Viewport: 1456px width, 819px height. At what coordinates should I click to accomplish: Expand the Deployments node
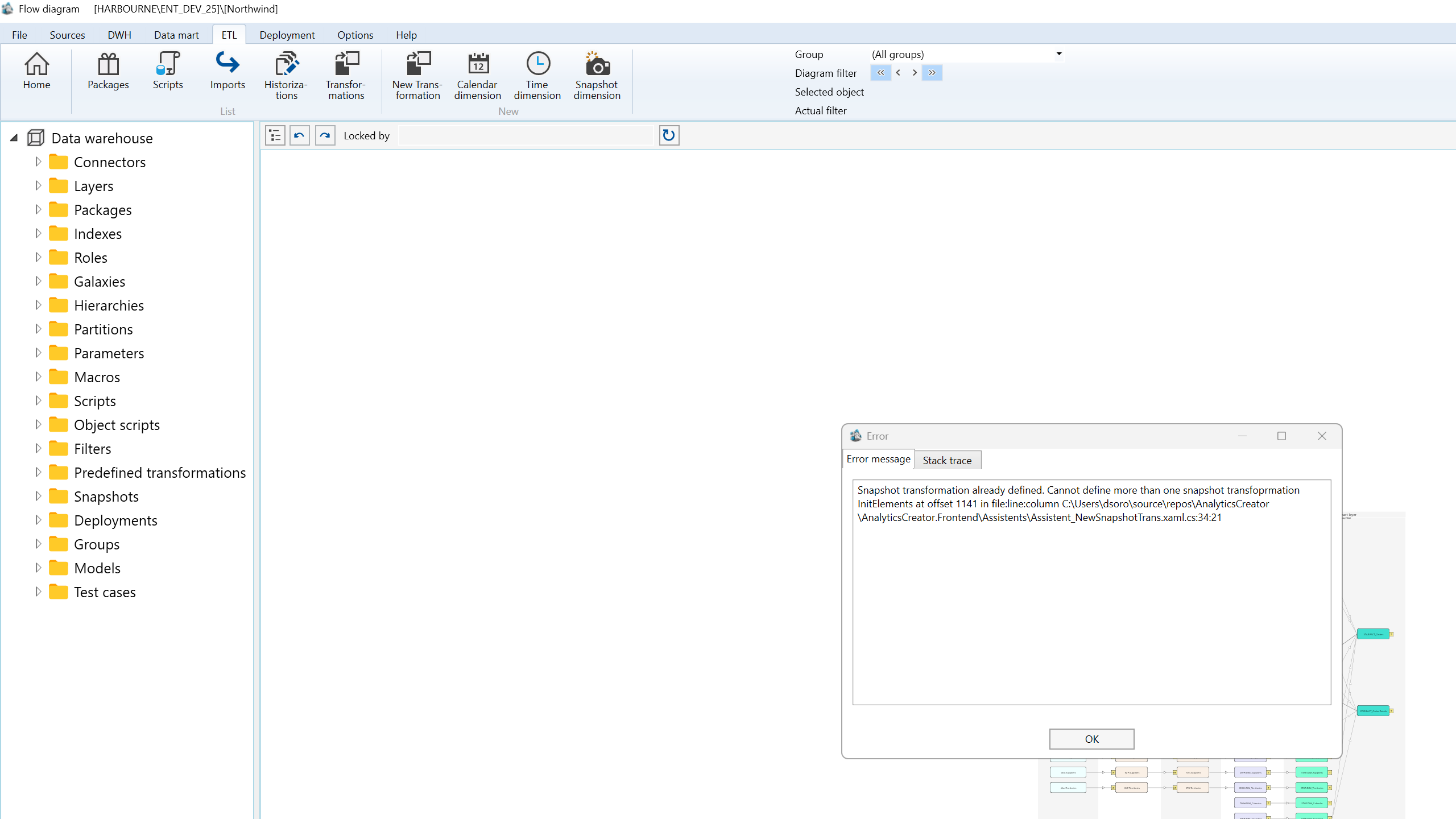(x=38, y=520)
